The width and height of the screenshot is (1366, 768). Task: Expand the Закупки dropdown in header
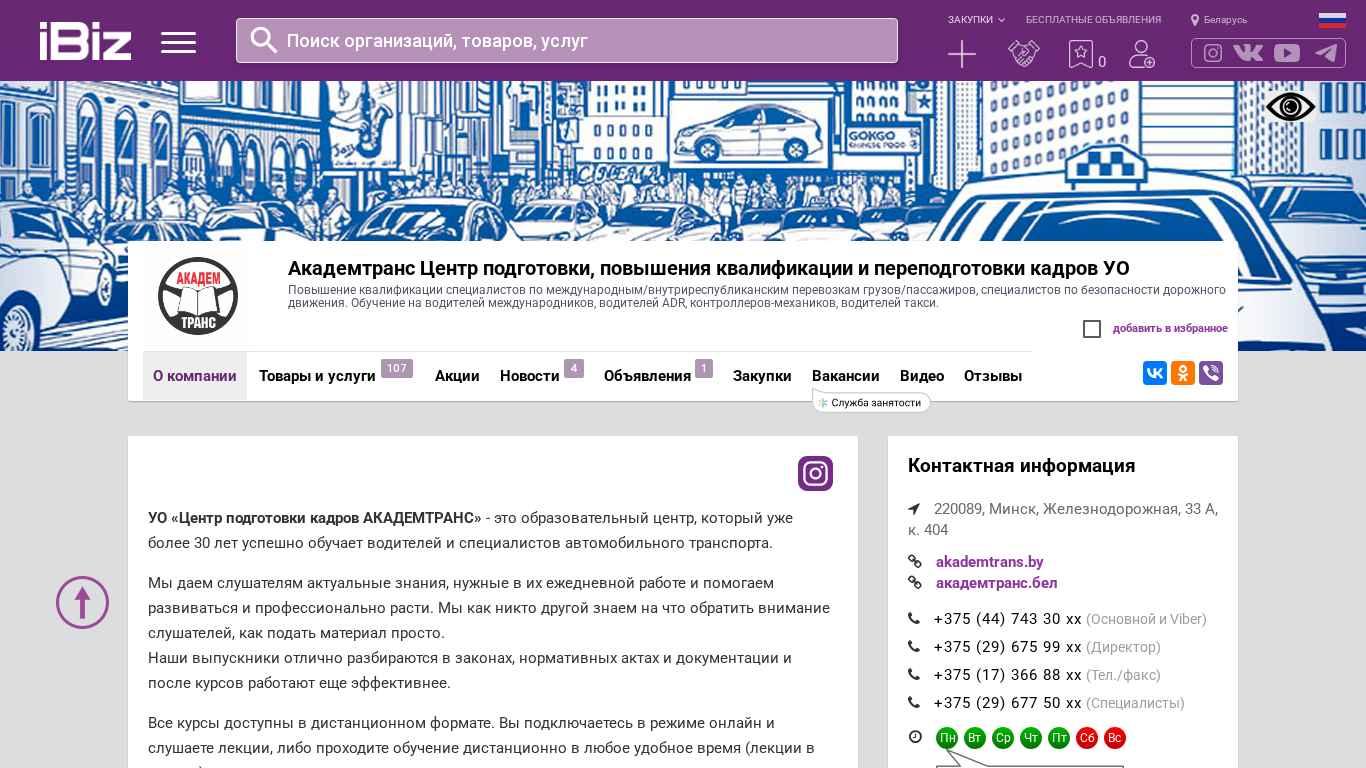coord(976,20)
